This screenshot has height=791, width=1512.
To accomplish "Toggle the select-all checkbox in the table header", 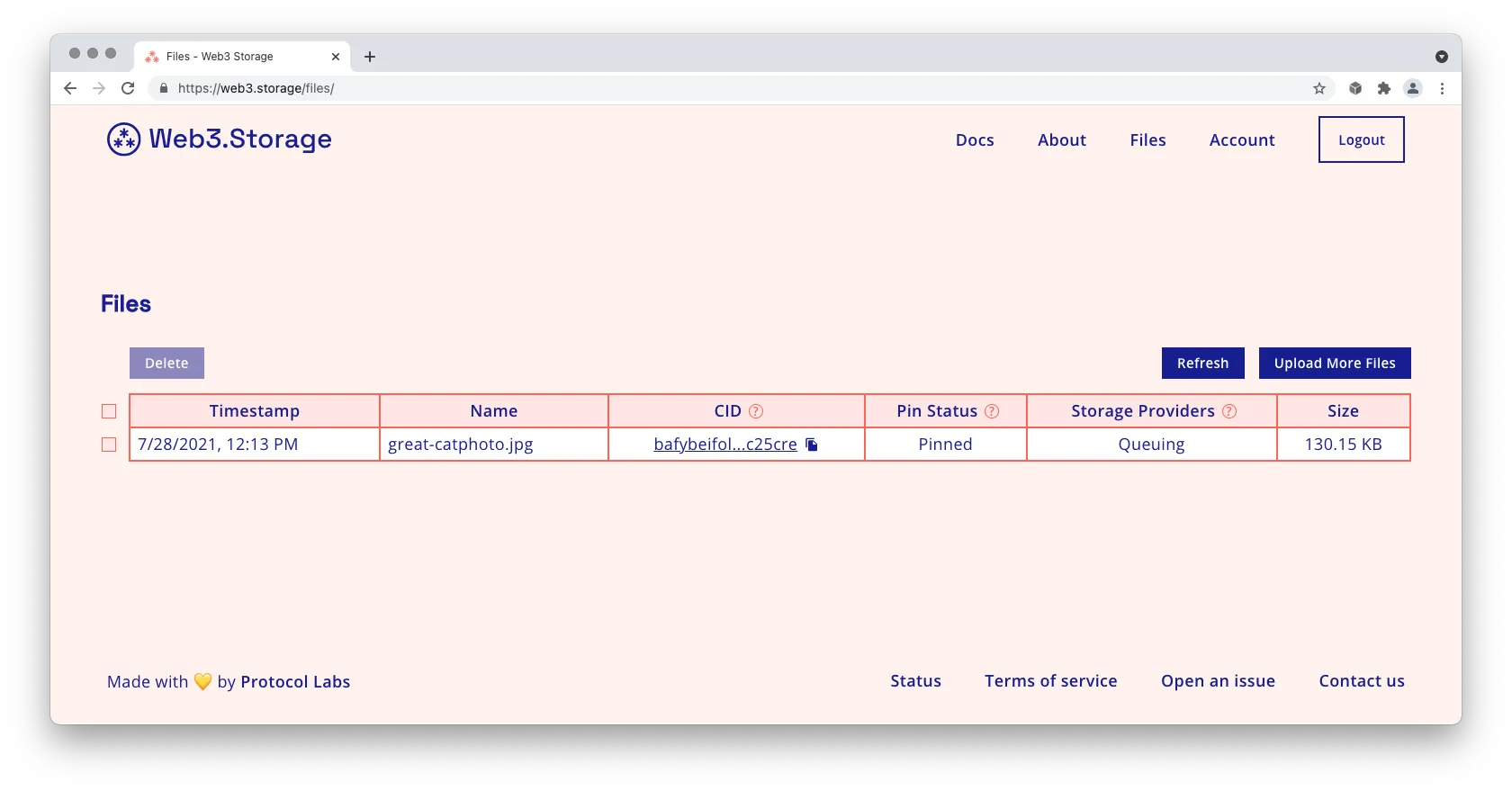I will point(109,411).
